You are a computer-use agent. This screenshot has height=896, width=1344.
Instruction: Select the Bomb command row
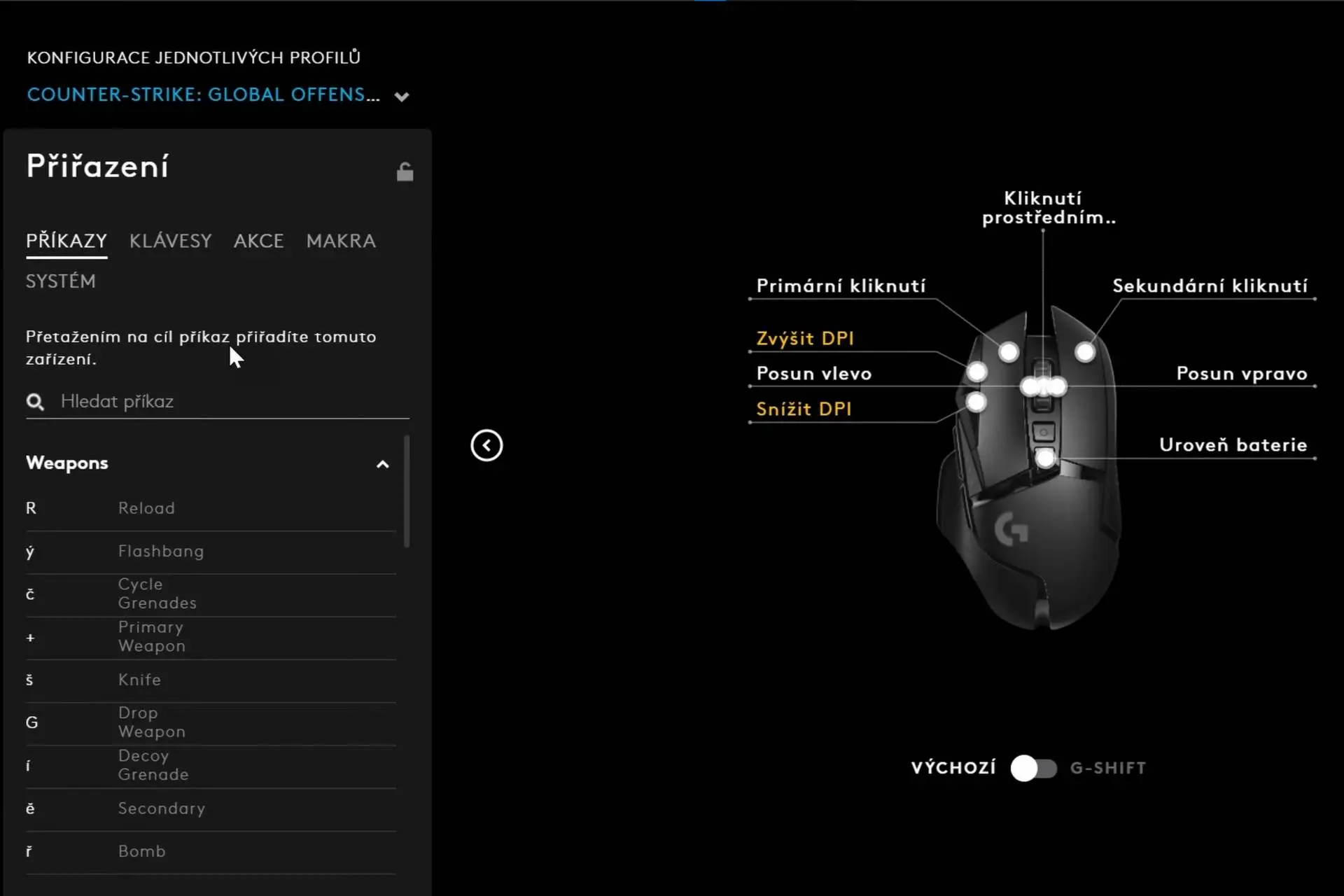click(x=211, y=852)
